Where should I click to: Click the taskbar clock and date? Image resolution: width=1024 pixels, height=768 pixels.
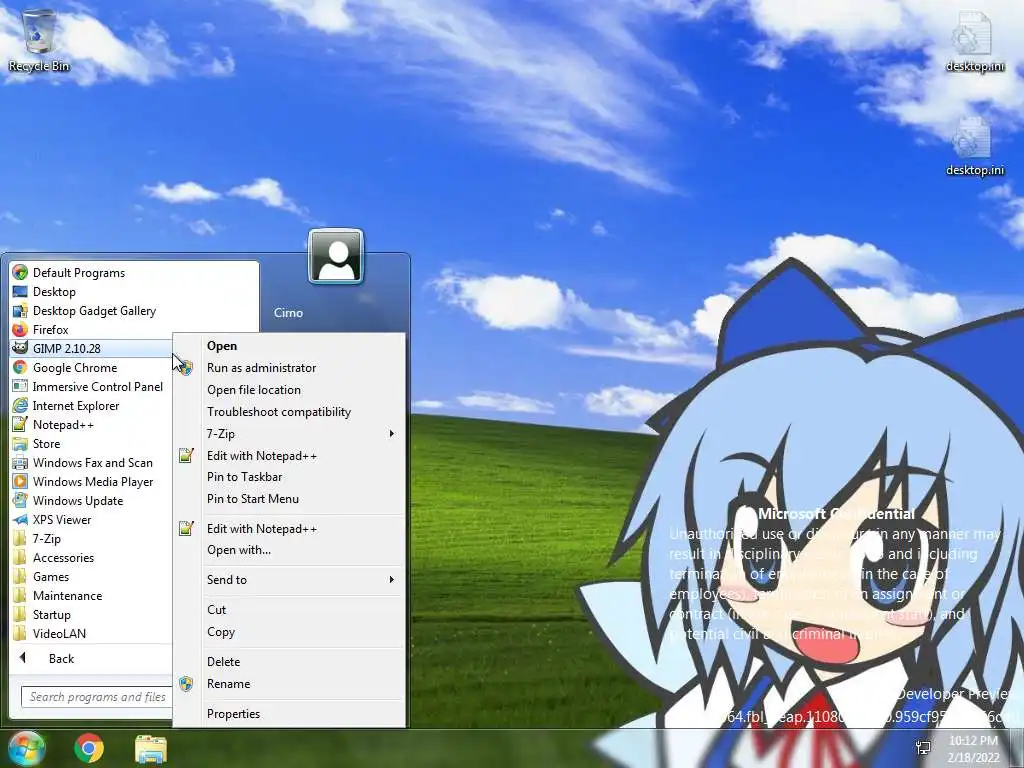click(973, 749)
